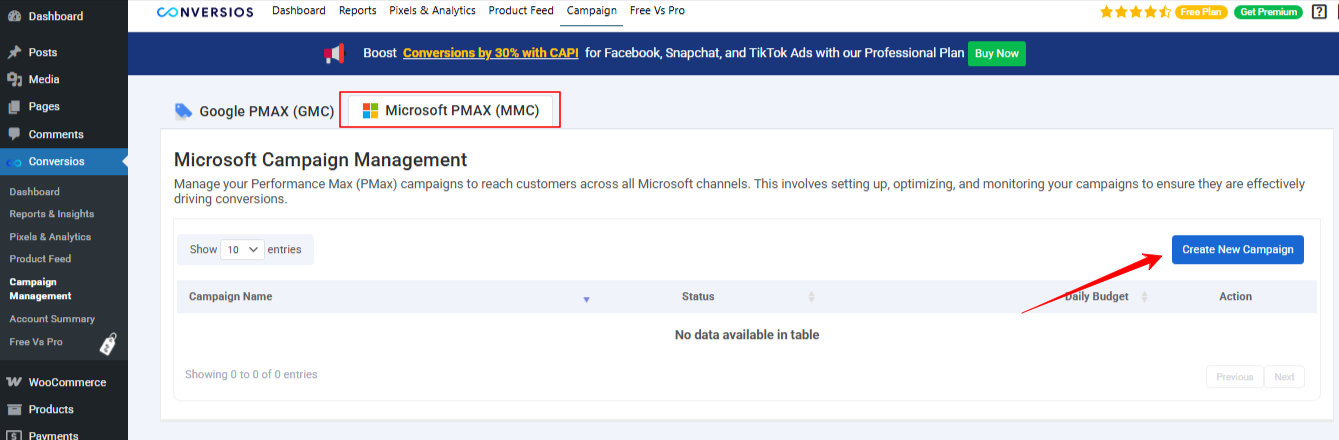Click sort arrows next to Daily Budget
This screenshot has height=440, width=1339.
[1144, 297]
